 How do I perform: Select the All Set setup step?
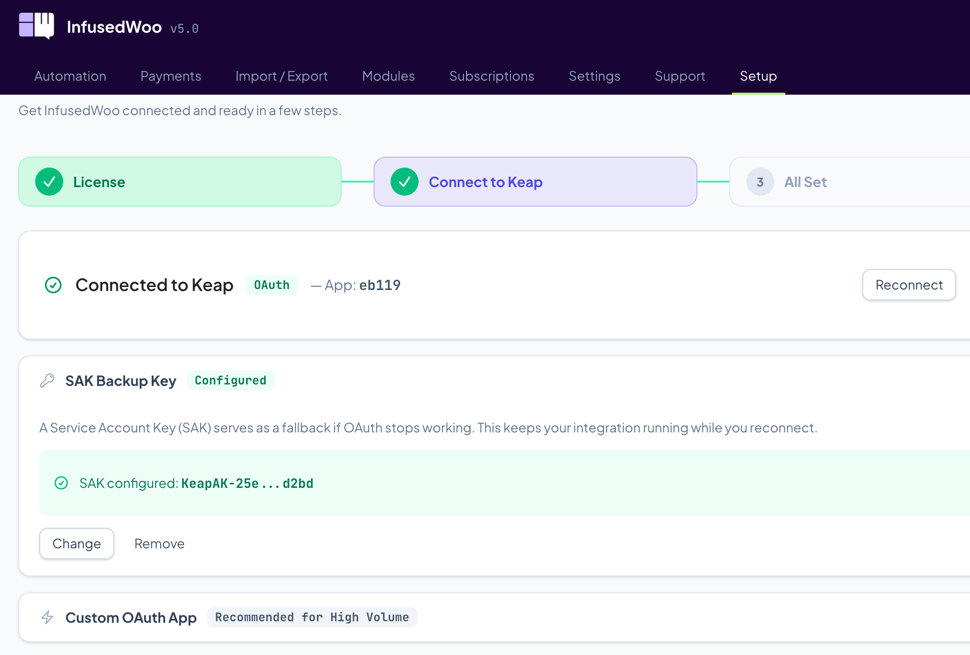click(805, 182)
